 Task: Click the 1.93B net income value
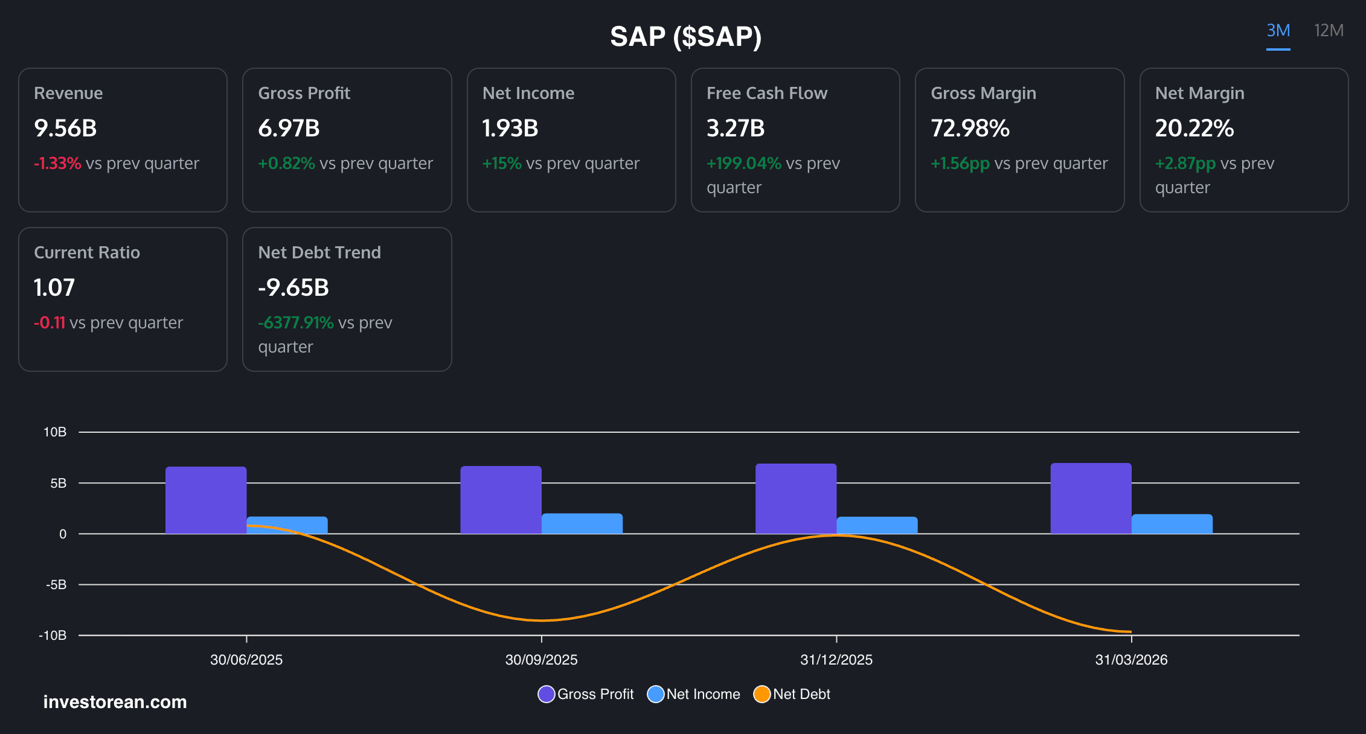pyautogui.click(x=510, y=128)
